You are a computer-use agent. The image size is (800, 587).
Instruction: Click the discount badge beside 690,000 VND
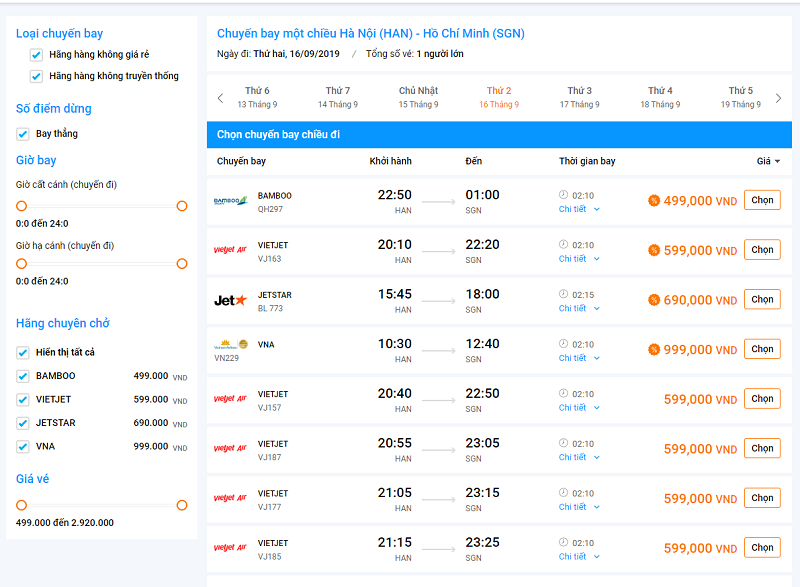click(654, 300)
